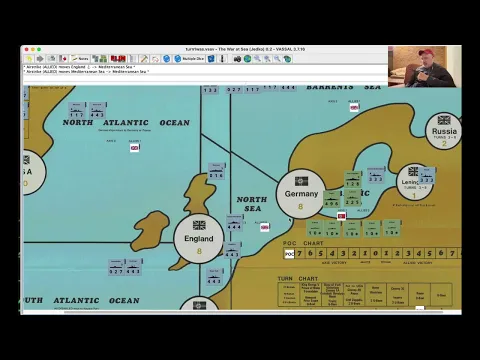This screenshot has width=480, height=360.
Task: Select the 1 1 7 counter in North Atlantic
Action: pos(77,110)
